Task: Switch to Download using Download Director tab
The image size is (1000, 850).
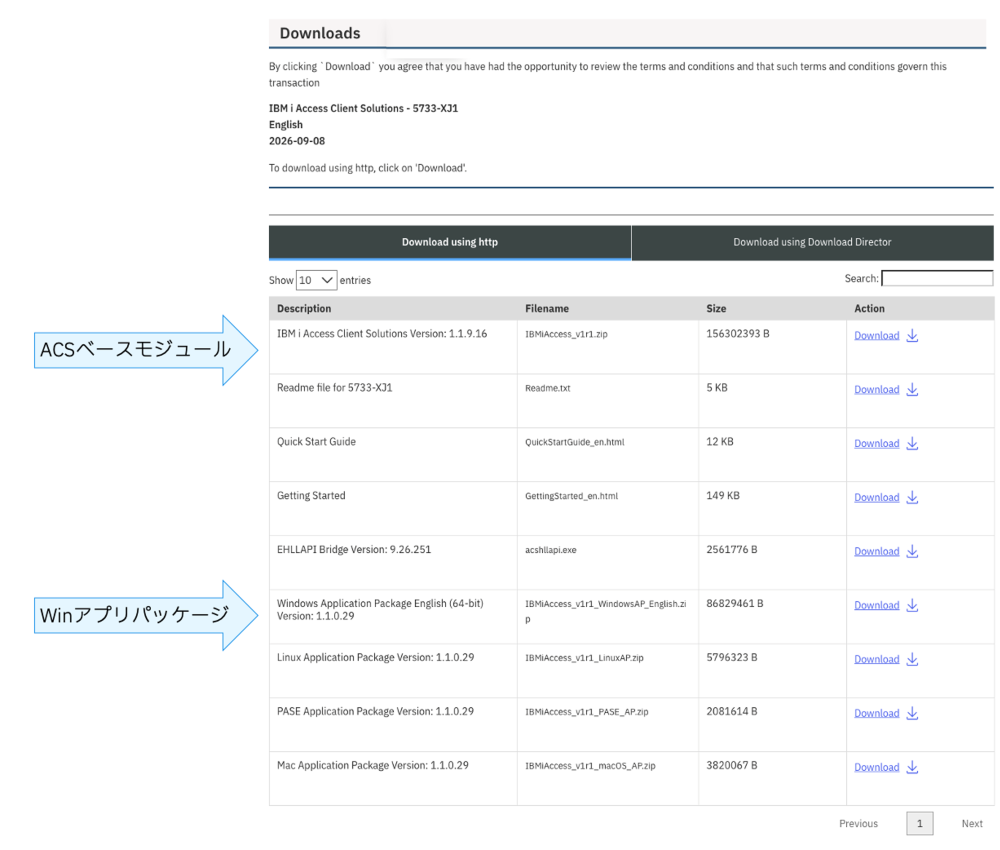Action: pos(812,242)
